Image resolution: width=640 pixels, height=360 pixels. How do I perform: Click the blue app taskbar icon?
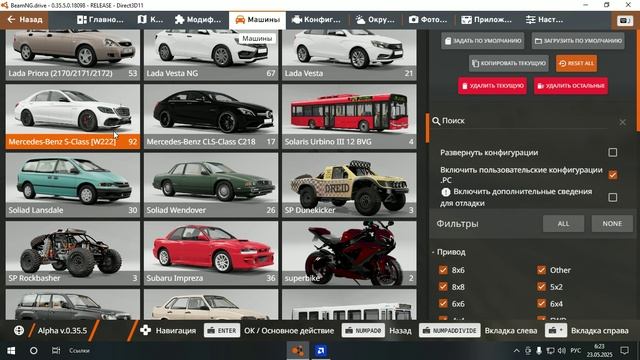pos(321,351)
